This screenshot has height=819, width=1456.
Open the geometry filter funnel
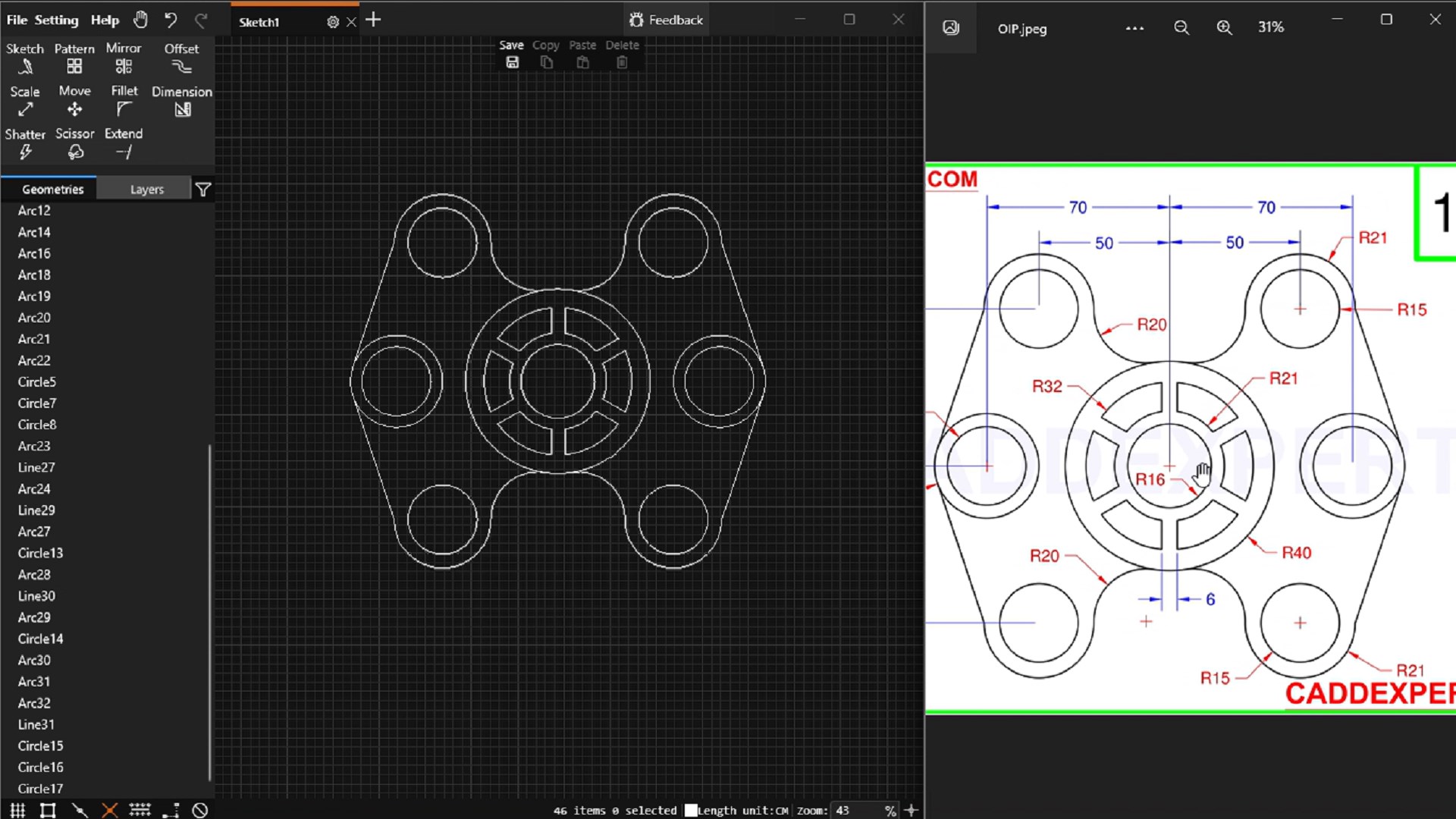point(202,190)
